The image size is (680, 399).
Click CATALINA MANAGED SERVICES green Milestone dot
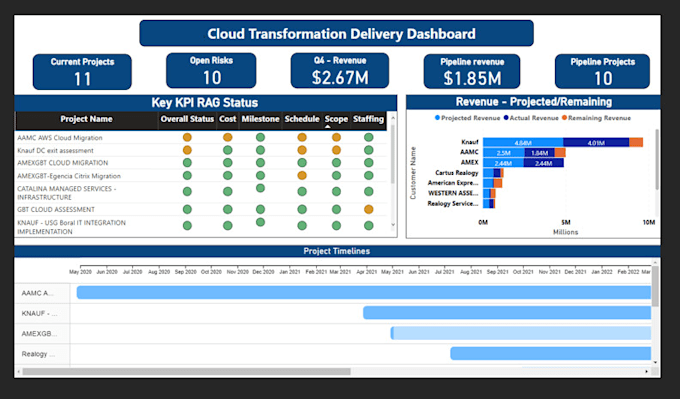[260, 188]
